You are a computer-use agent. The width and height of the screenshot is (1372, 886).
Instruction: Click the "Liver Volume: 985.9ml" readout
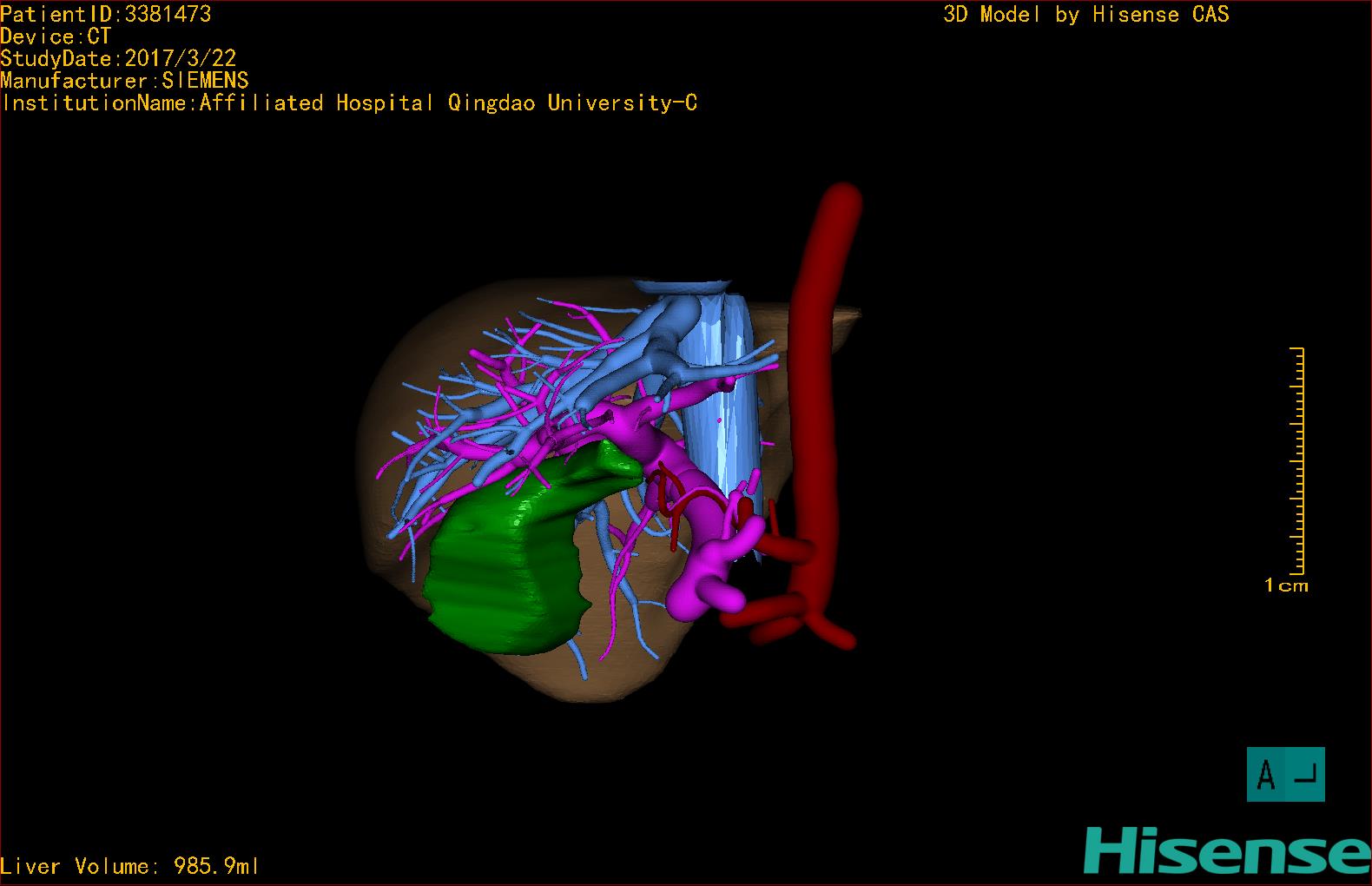pyautogui.click(x=129, y=866)
